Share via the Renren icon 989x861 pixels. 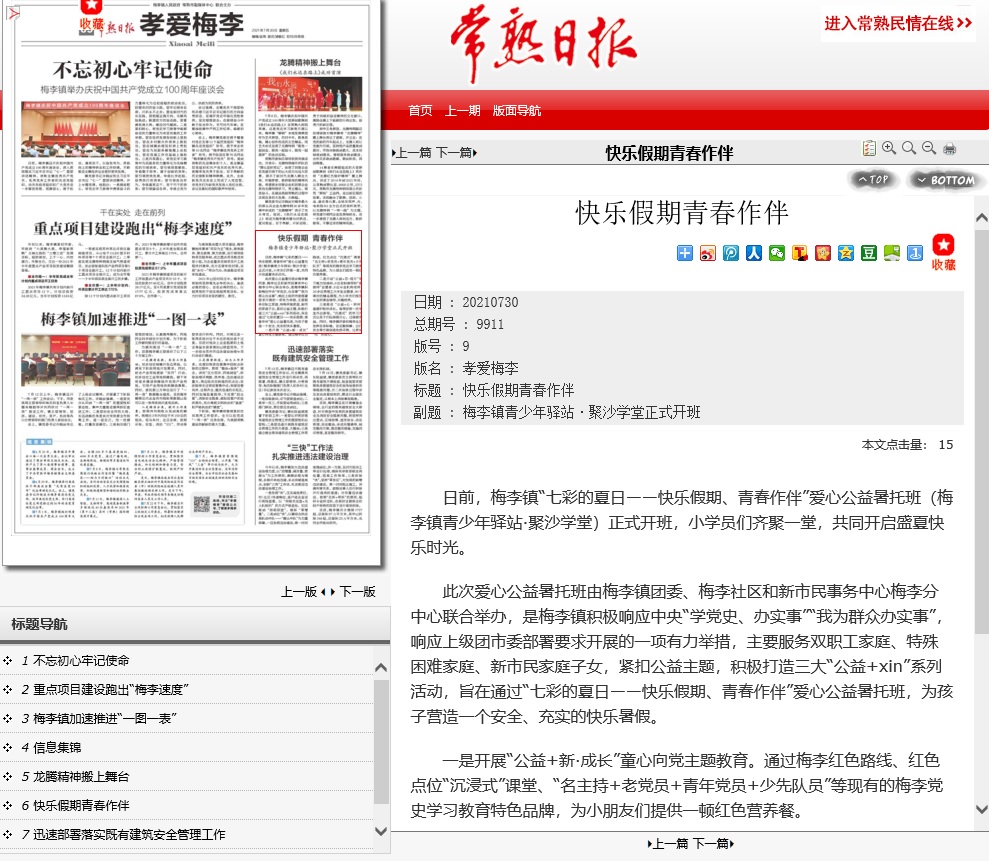(754, 253)
